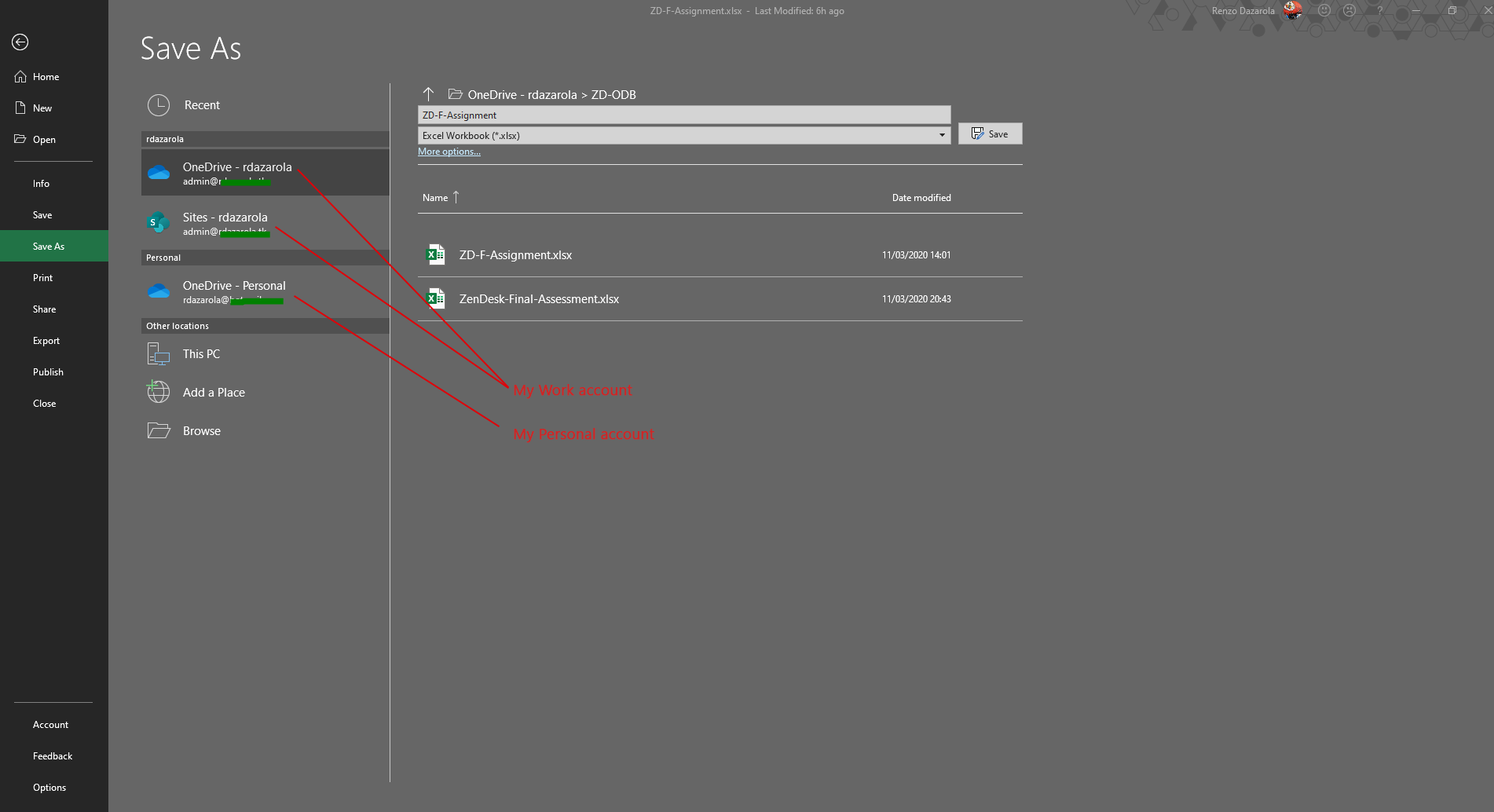Choose OneDrive - rdazarola work location
This screenshot has width=1494, height=812.
(x=265, y=173)
